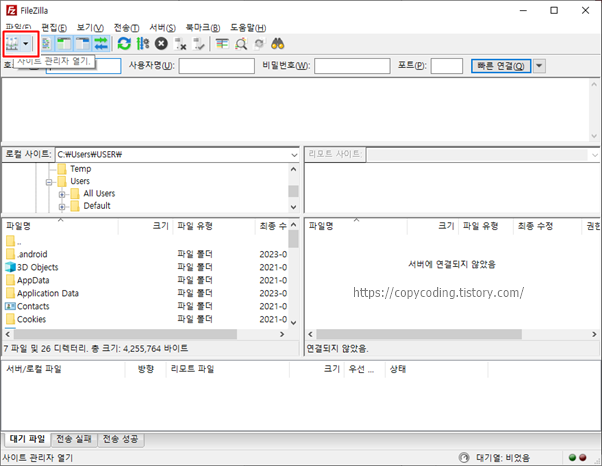This screenshot has width=602, height=466.
Task: Toggle processing of the transfer queue
Action: pos(143,44)
